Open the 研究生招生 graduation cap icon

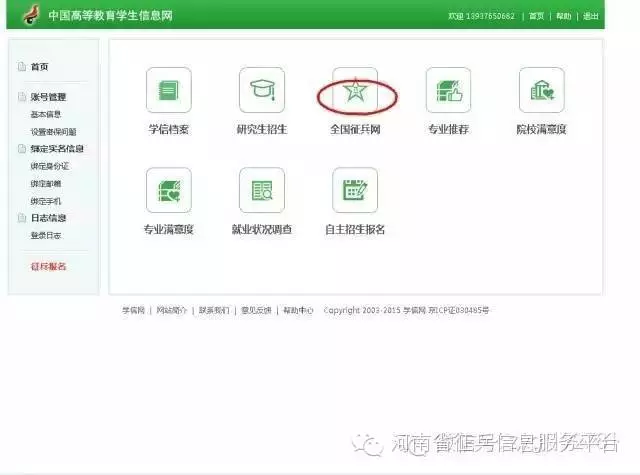[x=262, y=90]
